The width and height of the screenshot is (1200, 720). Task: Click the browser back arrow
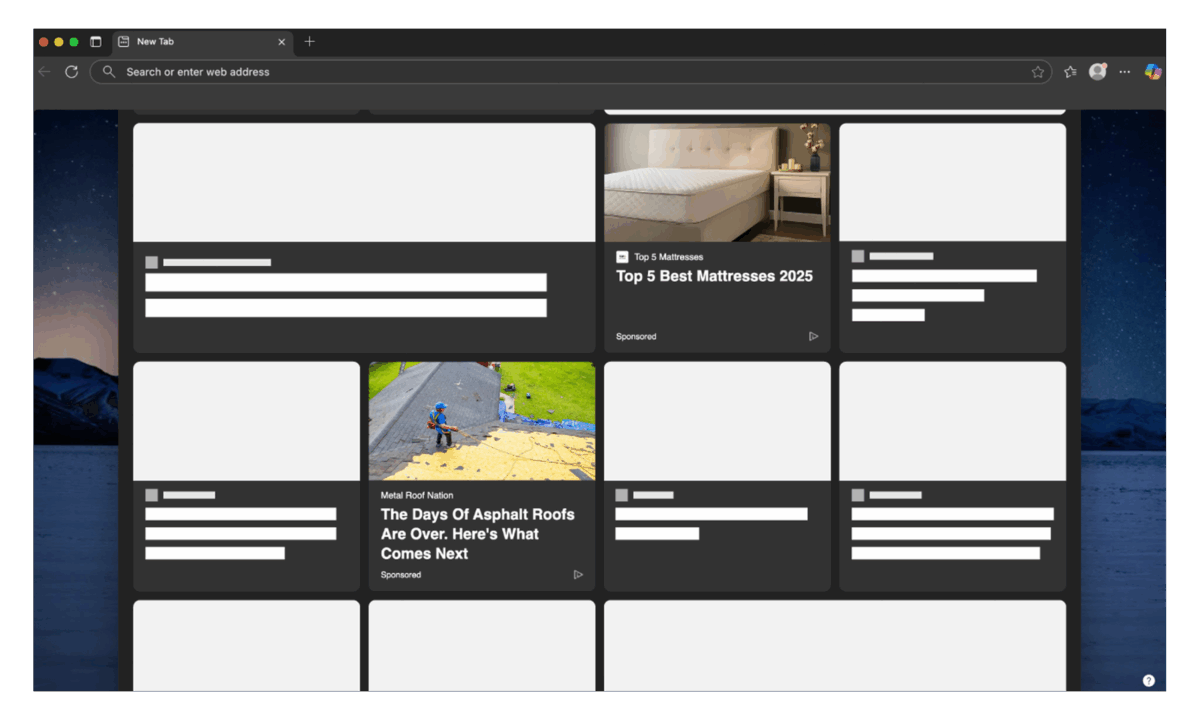click(x=44, y=72)
